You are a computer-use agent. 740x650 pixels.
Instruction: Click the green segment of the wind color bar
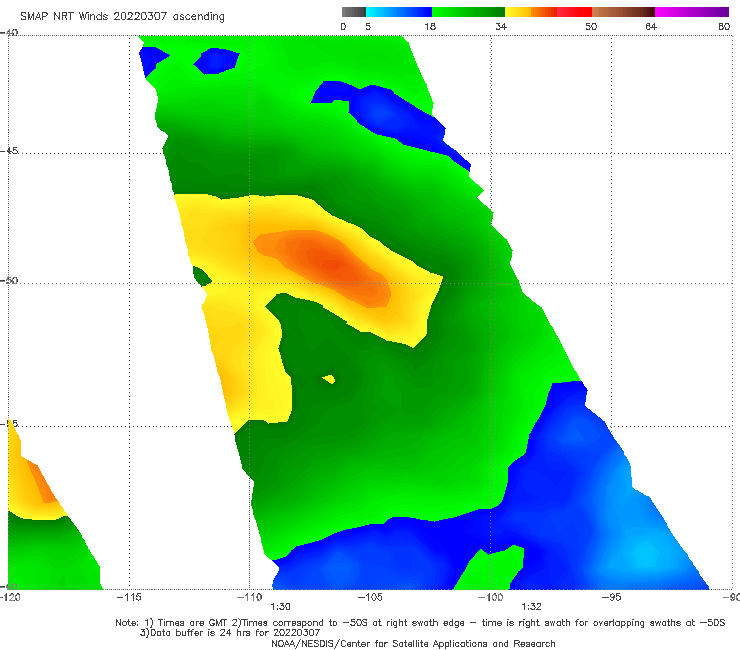tap(468, 12)
